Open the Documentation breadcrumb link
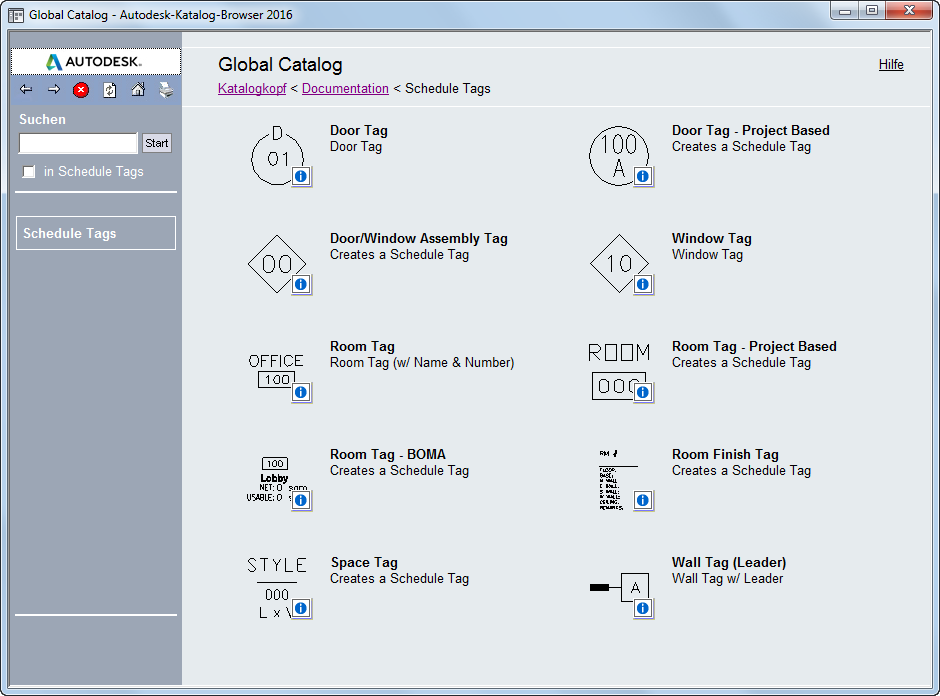Image resolution: width=940 pixels, height=696 pixels. coord(345,88)
